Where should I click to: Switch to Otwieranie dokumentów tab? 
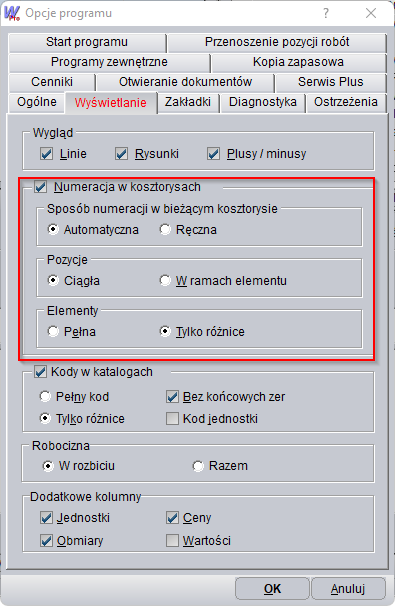point(186,82)
